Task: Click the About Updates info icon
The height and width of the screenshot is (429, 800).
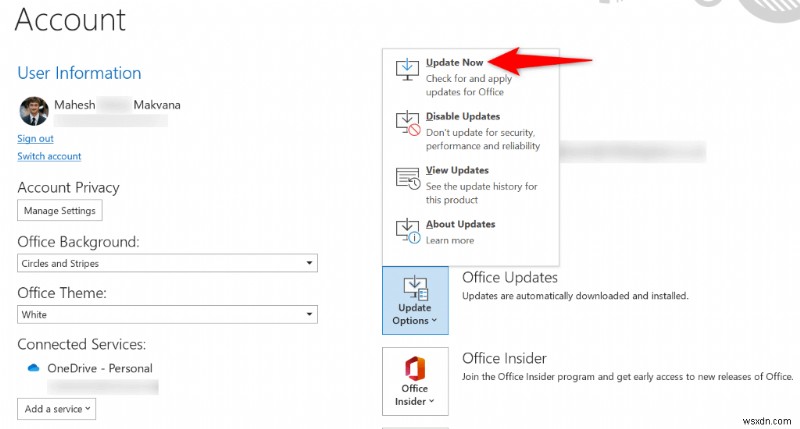Action: [x=408, y=232]
